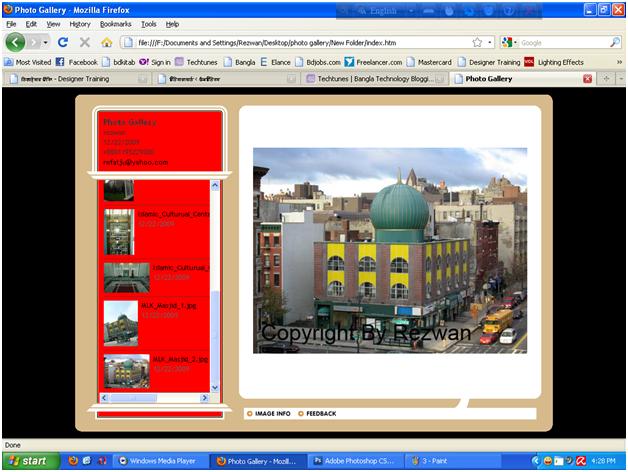Screen dimensions: 628x472
Task: Click the gallery horizontal scroll-left arrow
Action: coord(104,397)
